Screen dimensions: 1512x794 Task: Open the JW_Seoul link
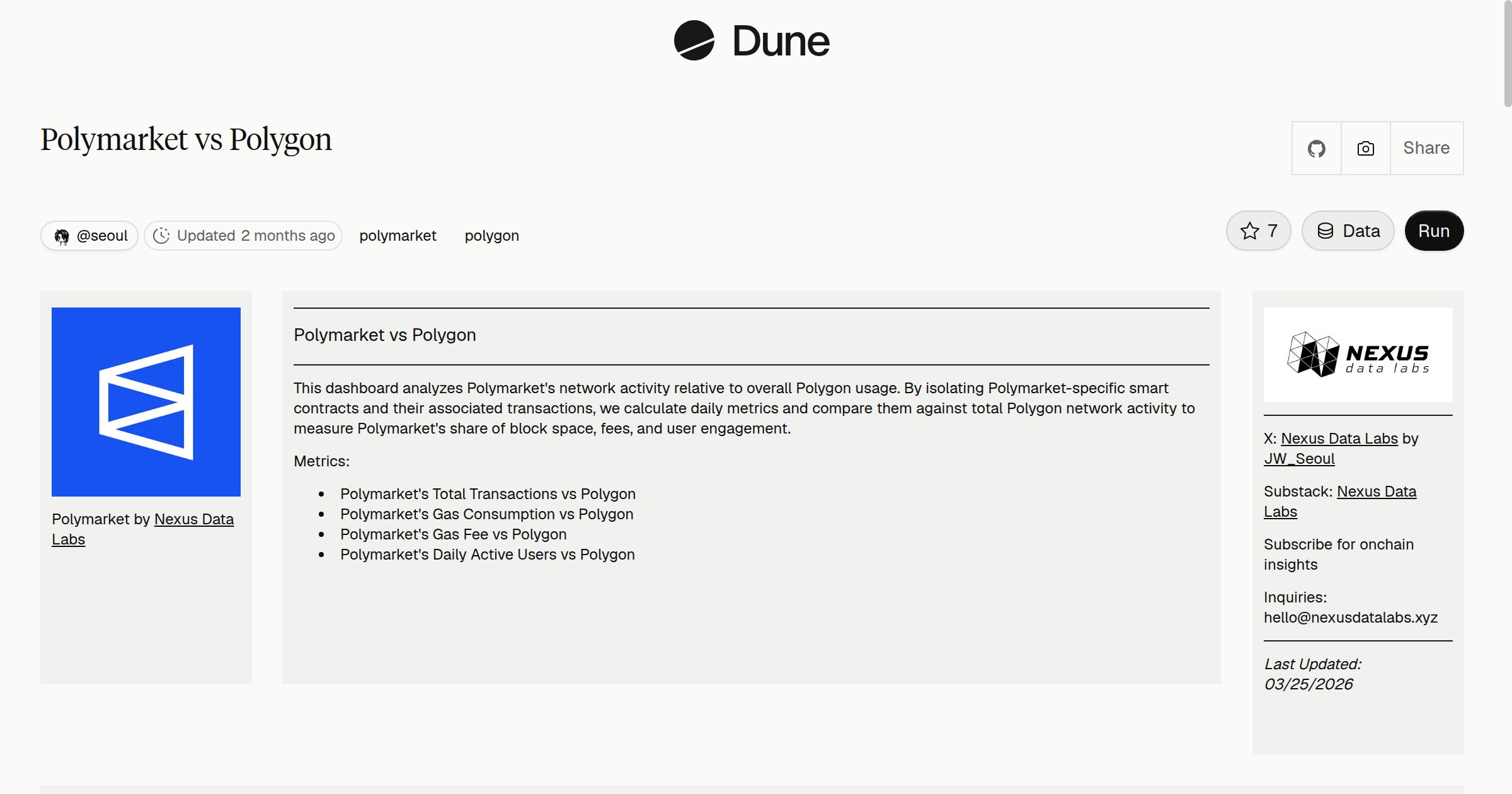(1299, 459)
